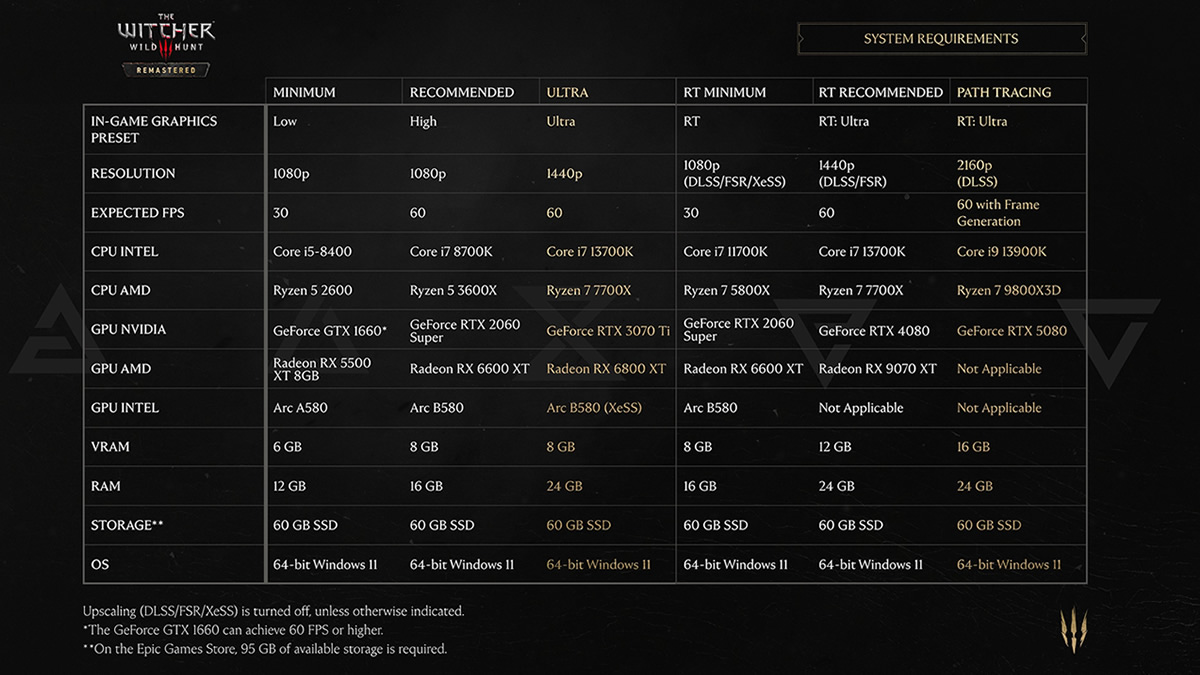Click the Ryzen 5 2600 cell
1200x675 pixels.
[x=312, y=290]
